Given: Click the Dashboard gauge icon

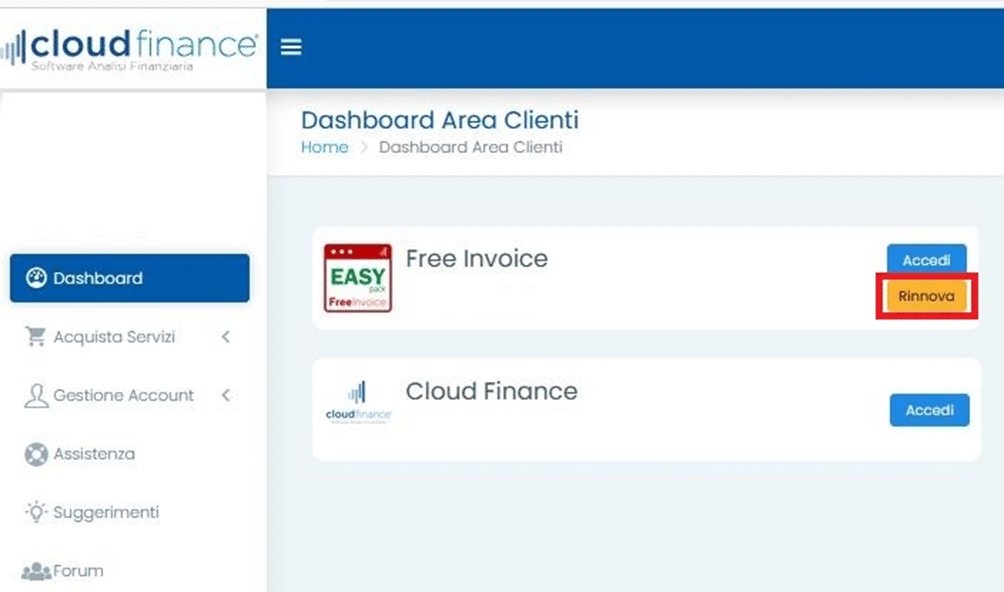Looking at the screenshot, I should pyautogui.click(x=36, y=278).
